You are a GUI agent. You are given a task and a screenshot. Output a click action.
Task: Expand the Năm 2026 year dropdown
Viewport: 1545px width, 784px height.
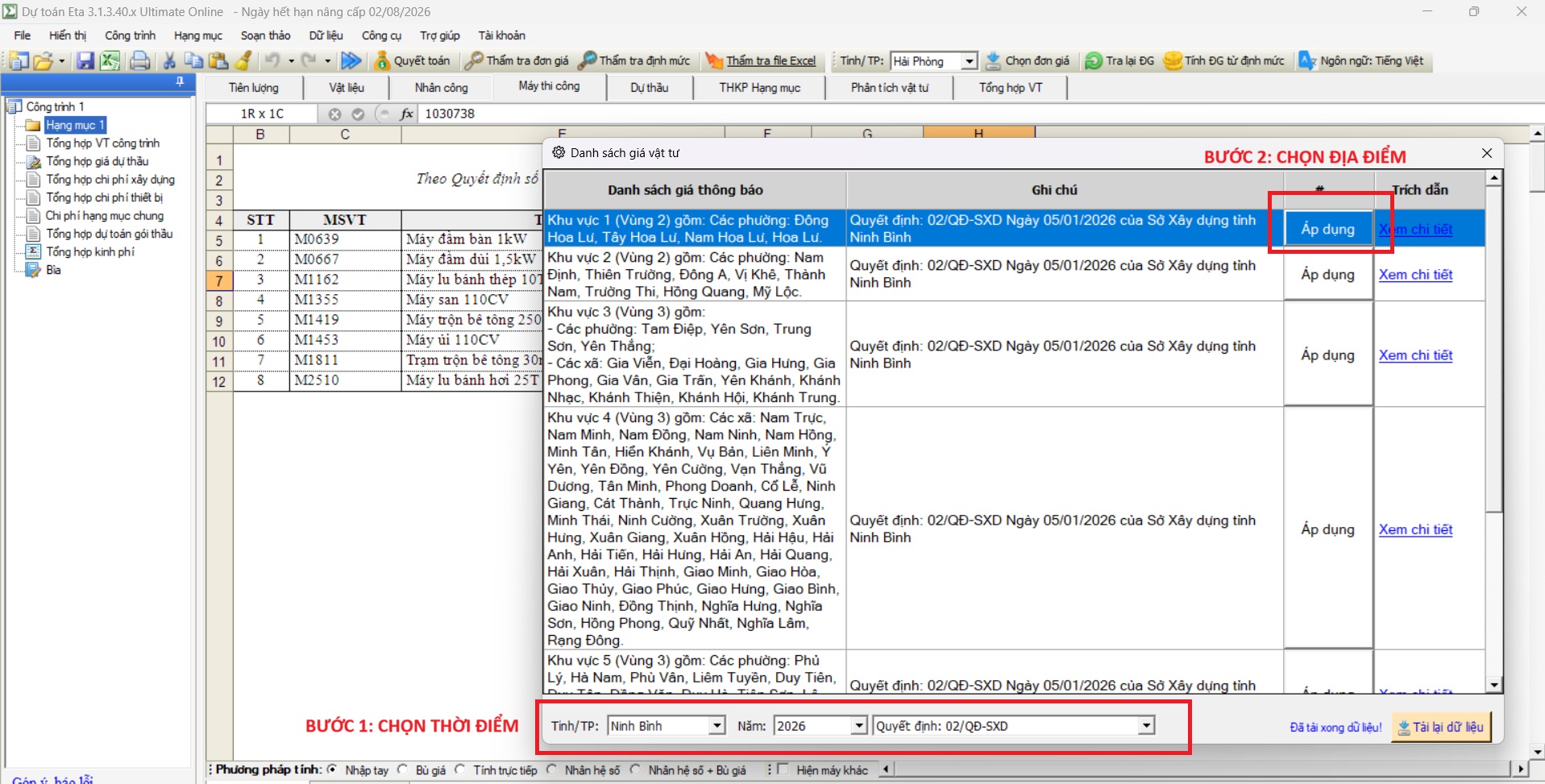859,726
